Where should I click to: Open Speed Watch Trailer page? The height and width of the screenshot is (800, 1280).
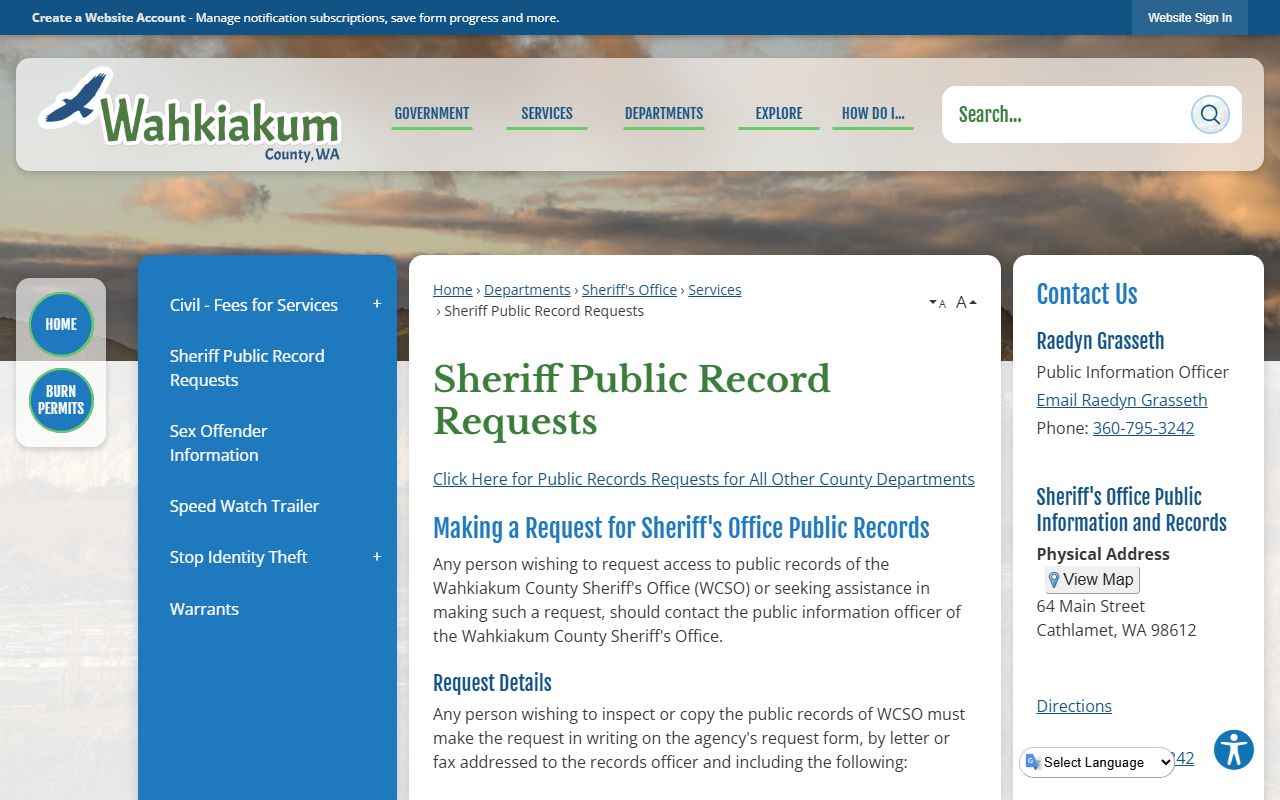(x=244, y=506)
